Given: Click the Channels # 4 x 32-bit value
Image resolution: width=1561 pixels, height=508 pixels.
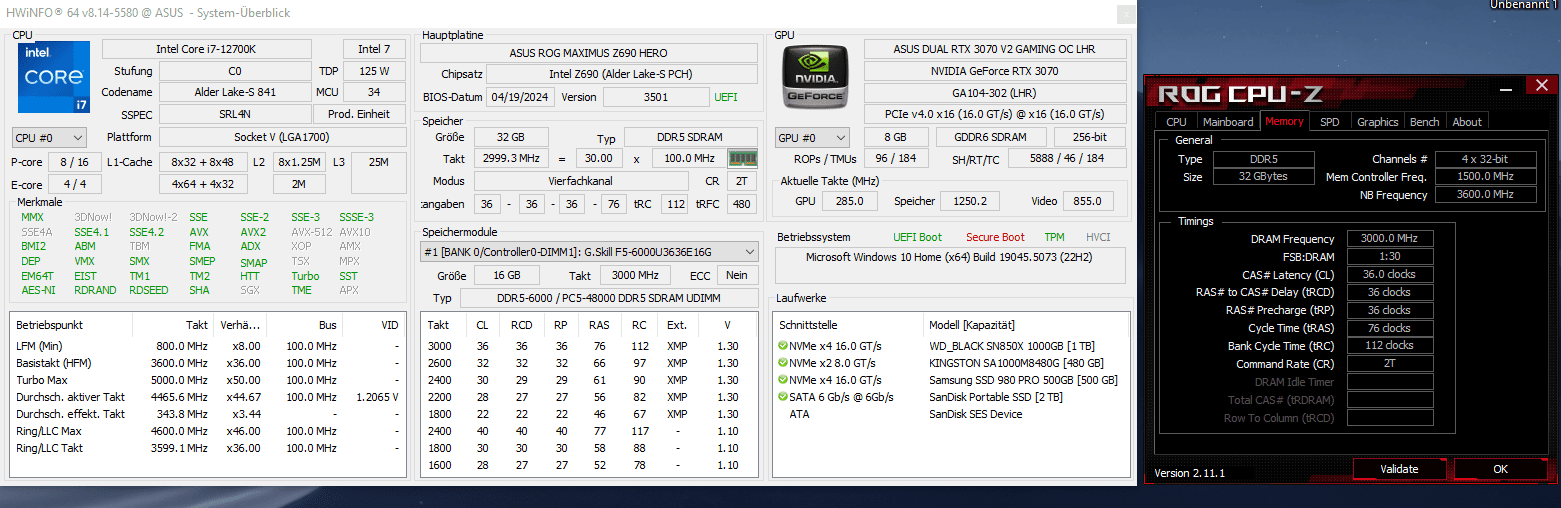Looking at the screenshot, I should (1485, 159).
